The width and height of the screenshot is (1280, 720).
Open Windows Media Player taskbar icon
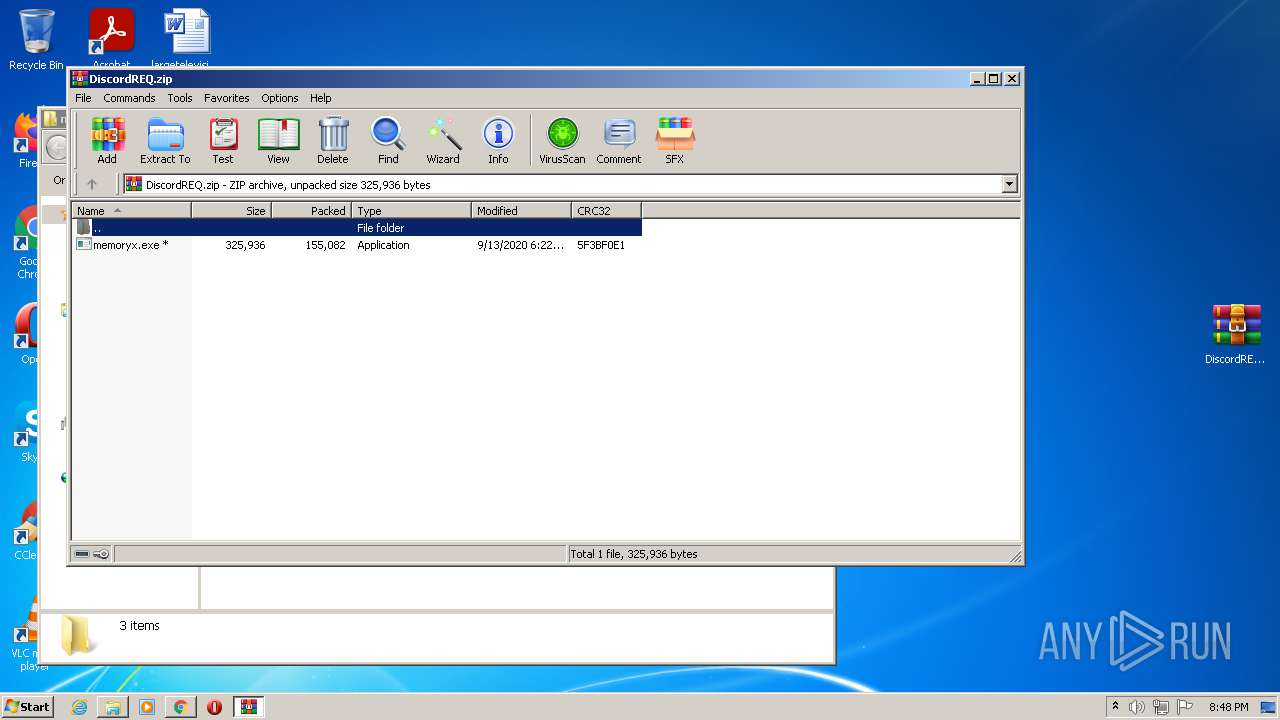coord(147,707)
